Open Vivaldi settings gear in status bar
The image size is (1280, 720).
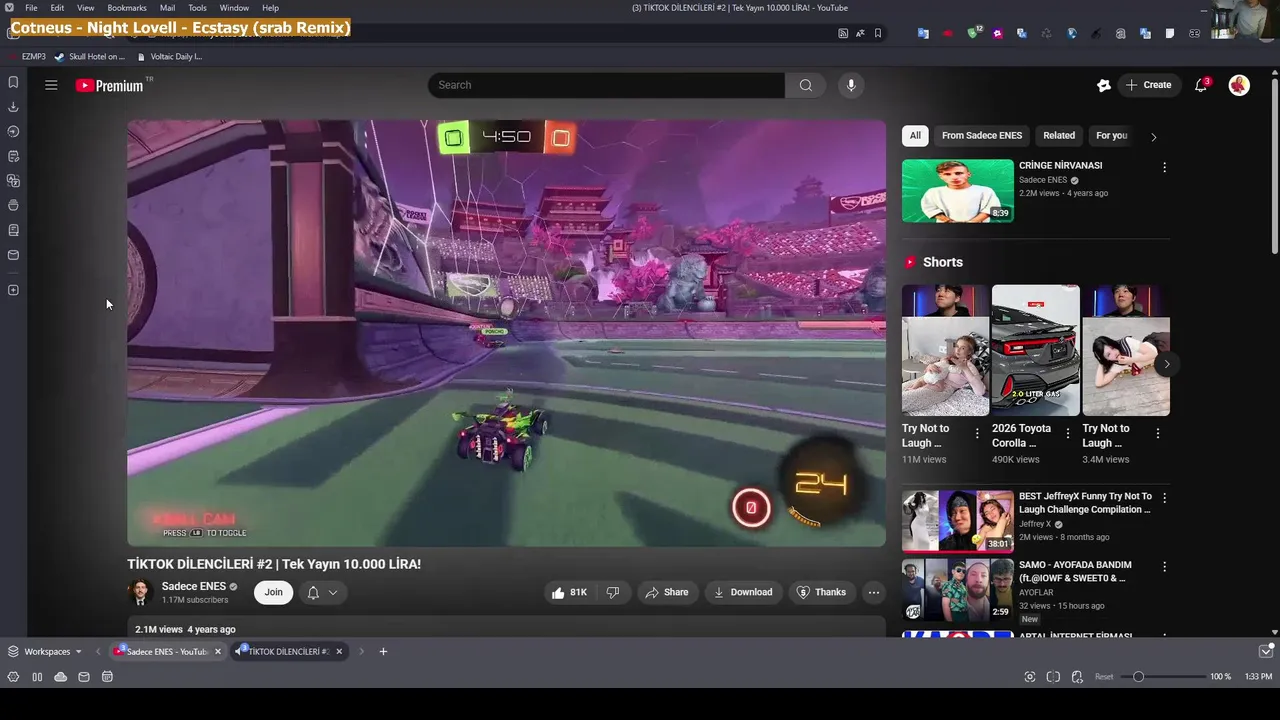(x=13, y=677)
